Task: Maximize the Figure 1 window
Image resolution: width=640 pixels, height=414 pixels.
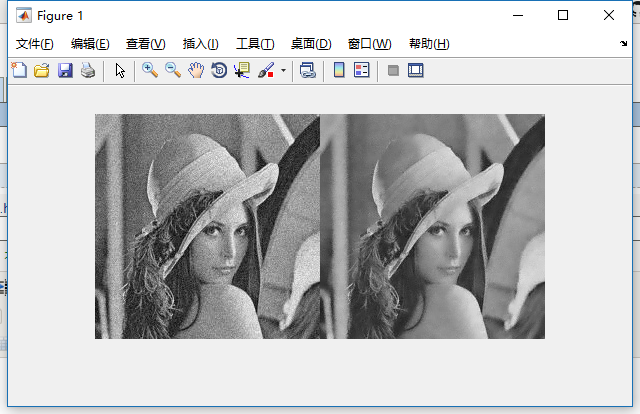Action: [563, 16]
